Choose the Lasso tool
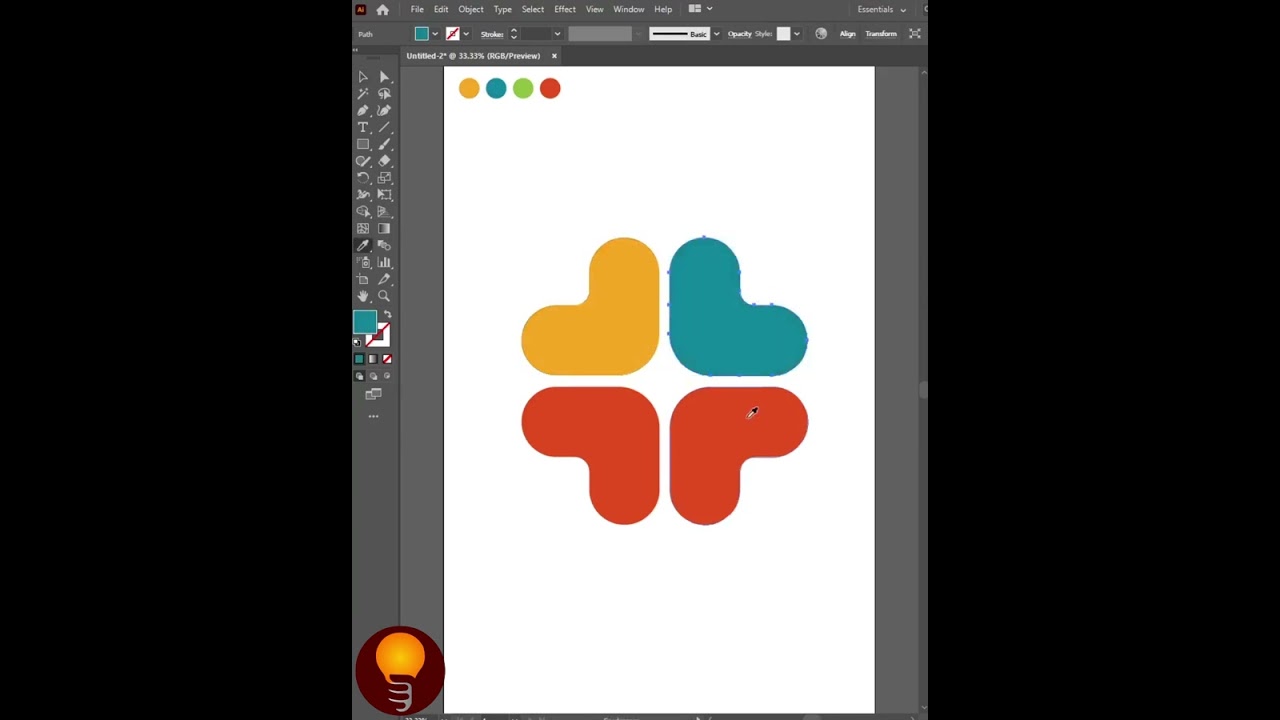This screenshot has width=1280, height=720. pyautogui.click(x=384, y=94)
